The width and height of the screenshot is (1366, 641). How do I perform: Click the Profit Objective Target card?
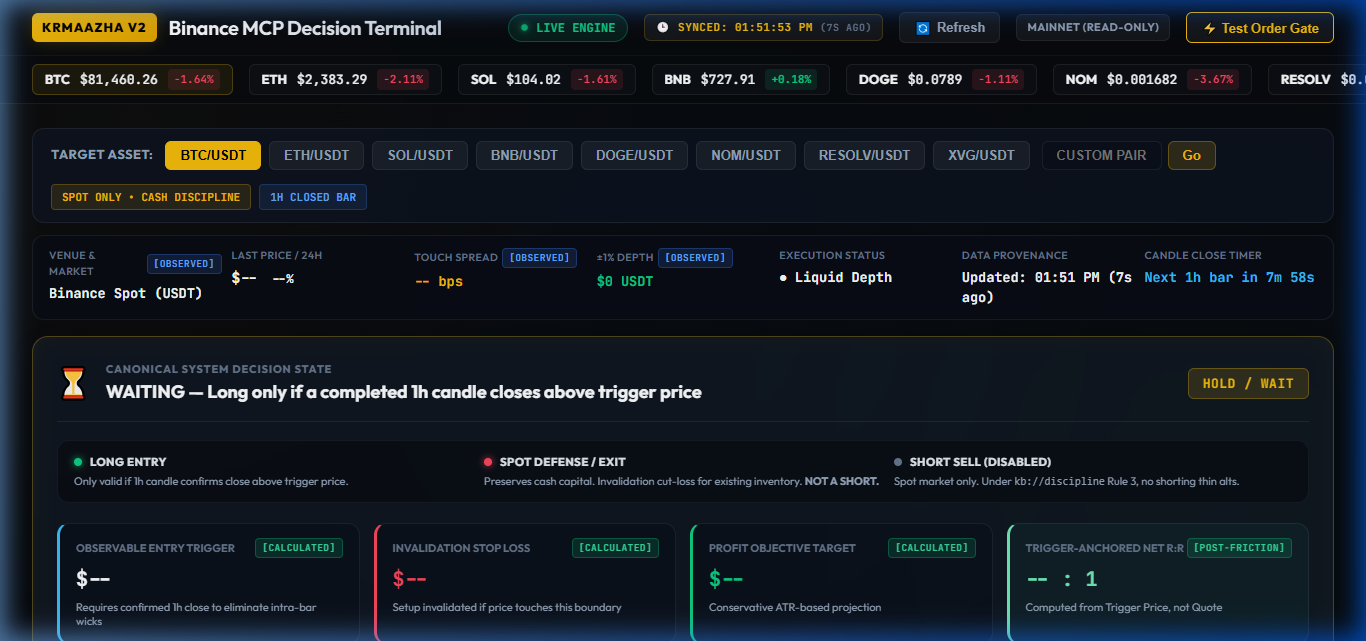pos(841,582)
